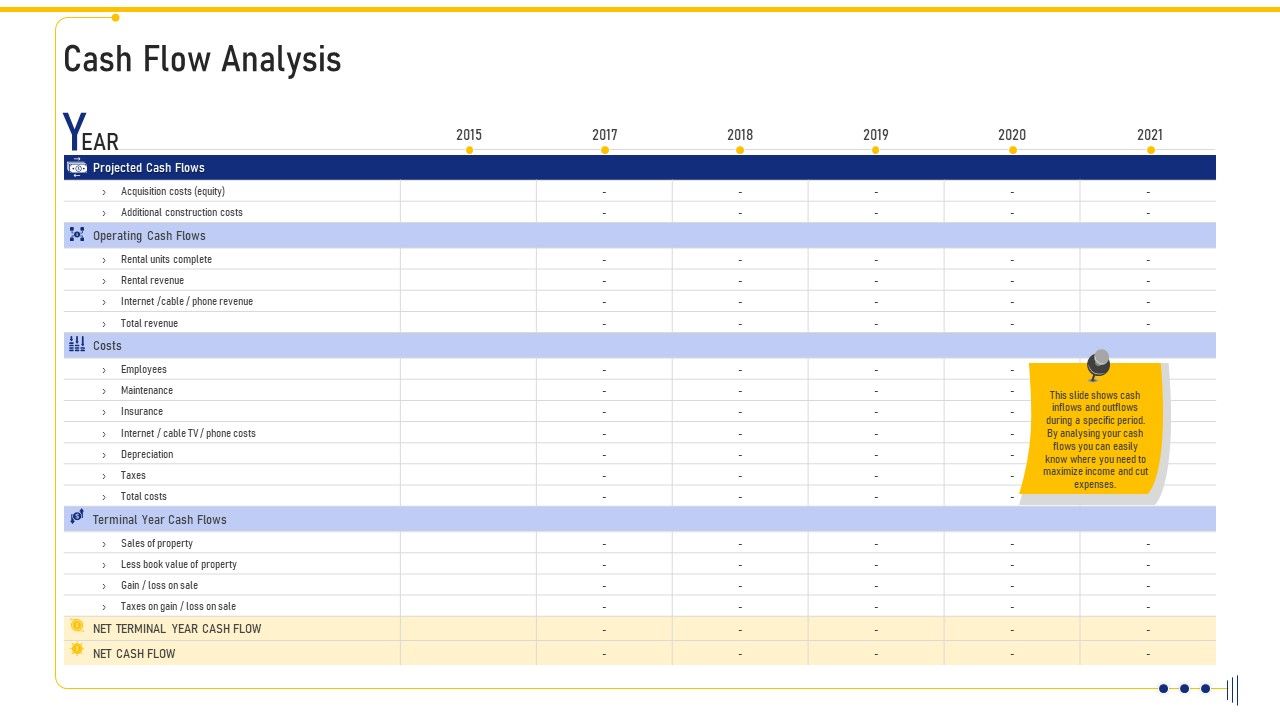Click the chevron beside Maintenance
The image size is (1280, 720).
[104, 390]
